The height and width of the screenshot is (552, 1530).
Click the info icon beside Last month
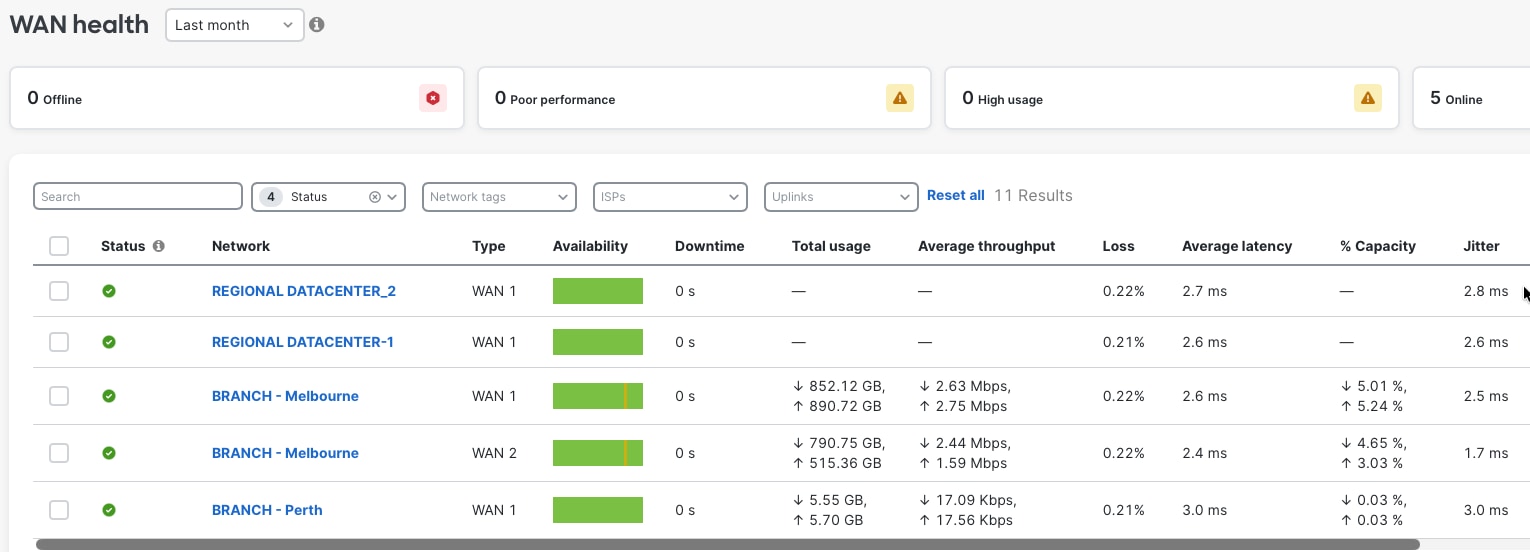tap(317, 25)
